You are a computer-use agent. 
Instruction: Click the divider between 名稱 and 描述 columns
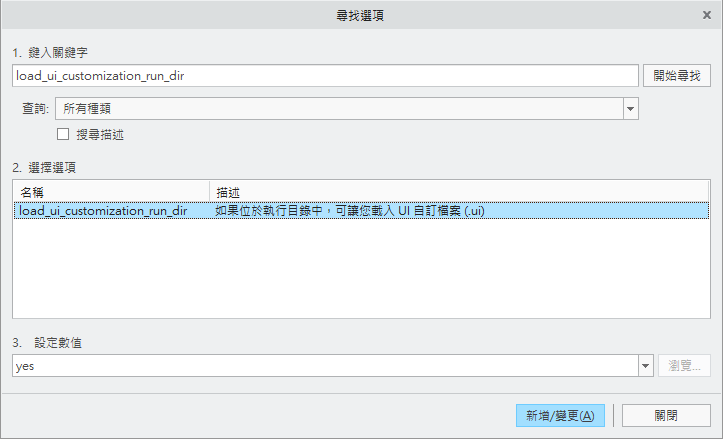pos(210,191)
